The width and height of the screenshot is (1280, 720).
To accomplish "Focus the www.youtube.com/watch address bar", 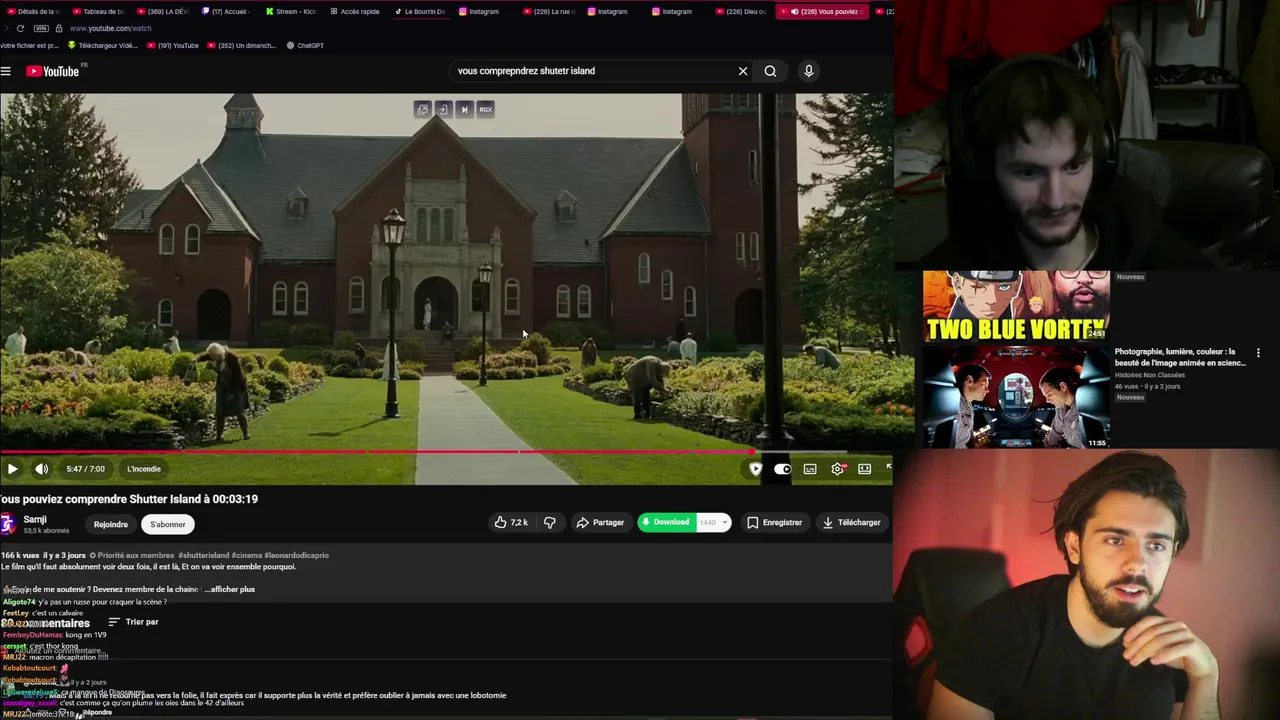I will pos(111,28).
